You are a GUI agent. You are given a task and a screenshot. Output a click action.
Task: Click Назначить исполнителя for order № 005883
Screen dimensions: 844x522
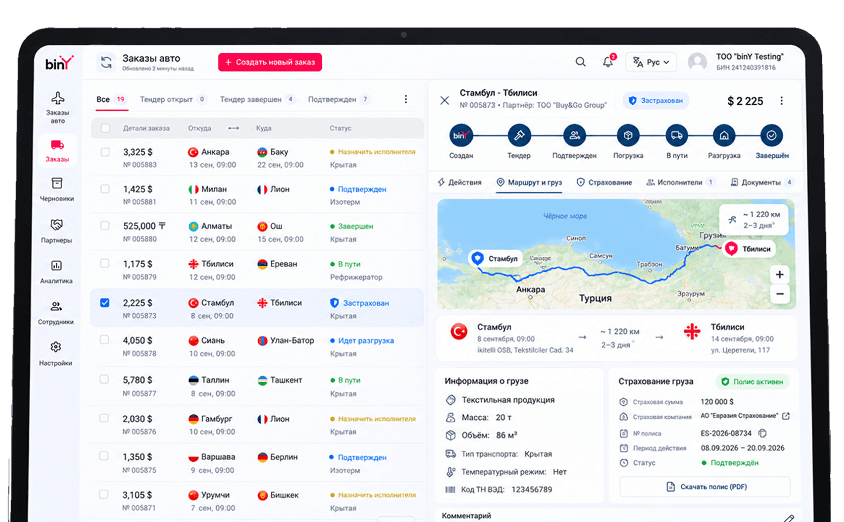(372, 152)
